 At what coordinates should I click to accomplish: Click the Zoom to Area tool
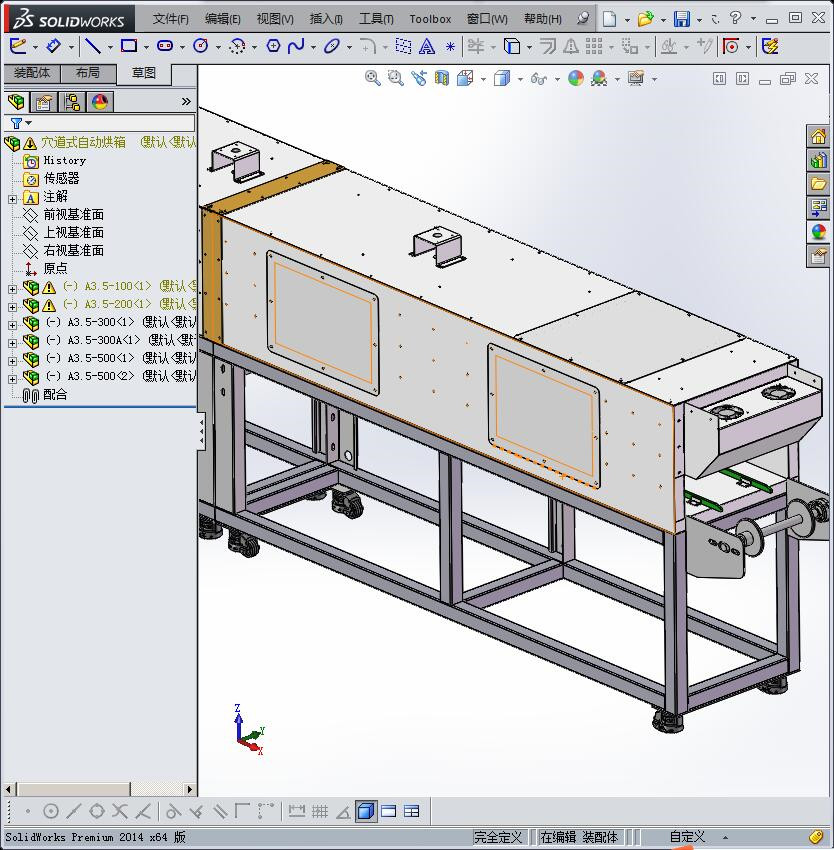click(x=394, y=78)
